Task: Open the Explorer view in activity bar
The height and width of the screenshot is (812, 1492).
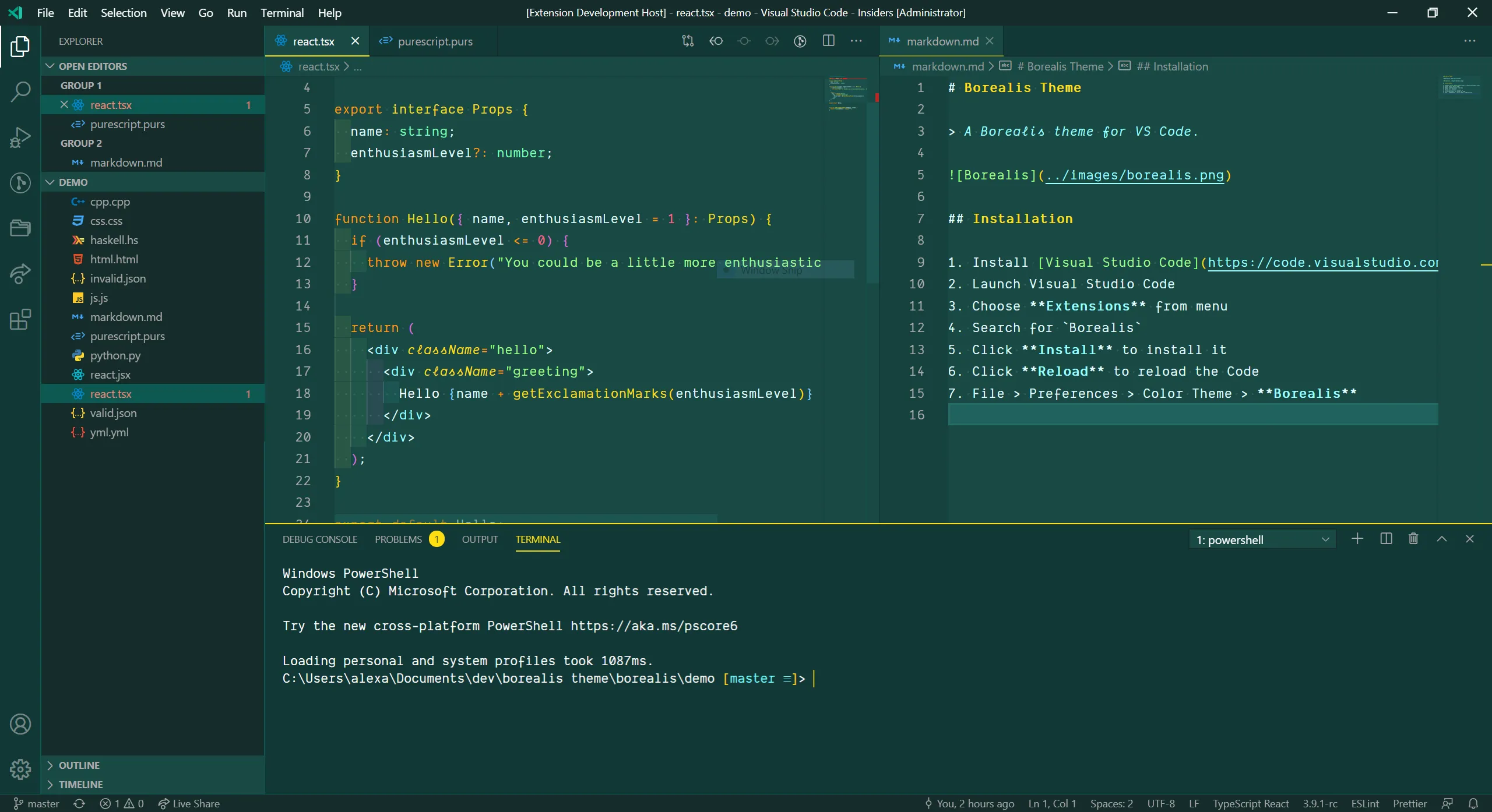Action: coord(20,47)
